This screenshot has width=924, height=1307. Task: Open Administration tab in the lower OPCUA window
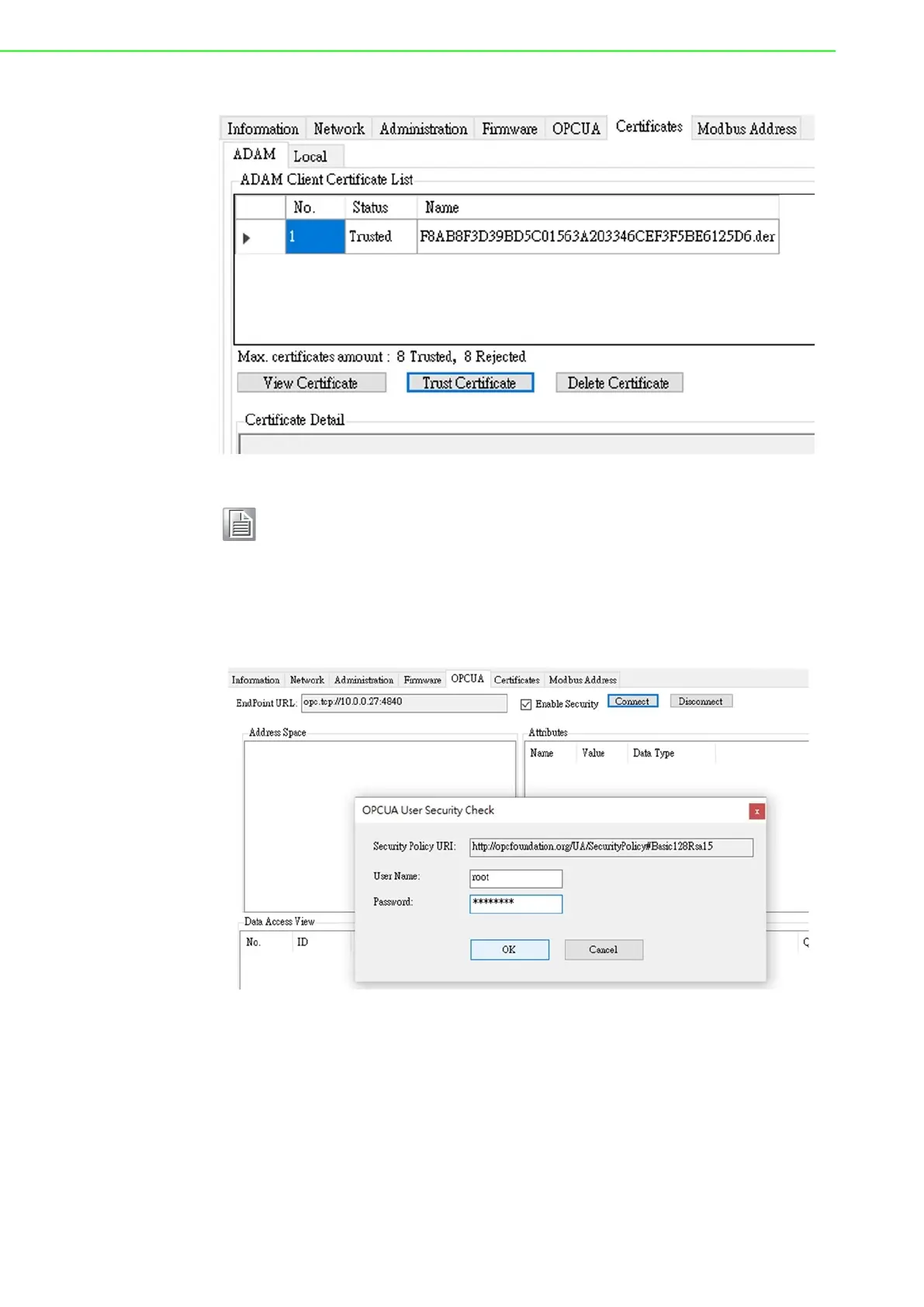(363, 680)
